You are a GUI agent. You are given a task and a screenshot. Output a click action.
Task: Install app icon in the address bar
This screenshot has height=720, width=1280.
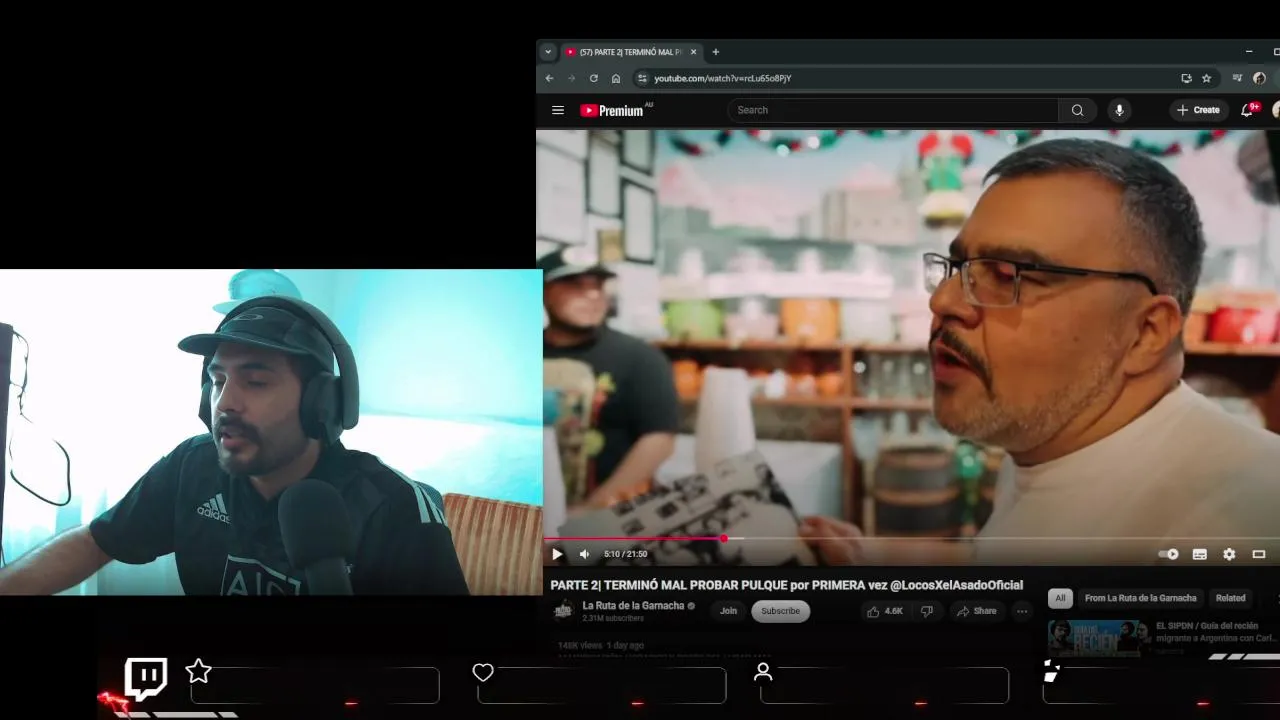click(x=1186, y=78)
